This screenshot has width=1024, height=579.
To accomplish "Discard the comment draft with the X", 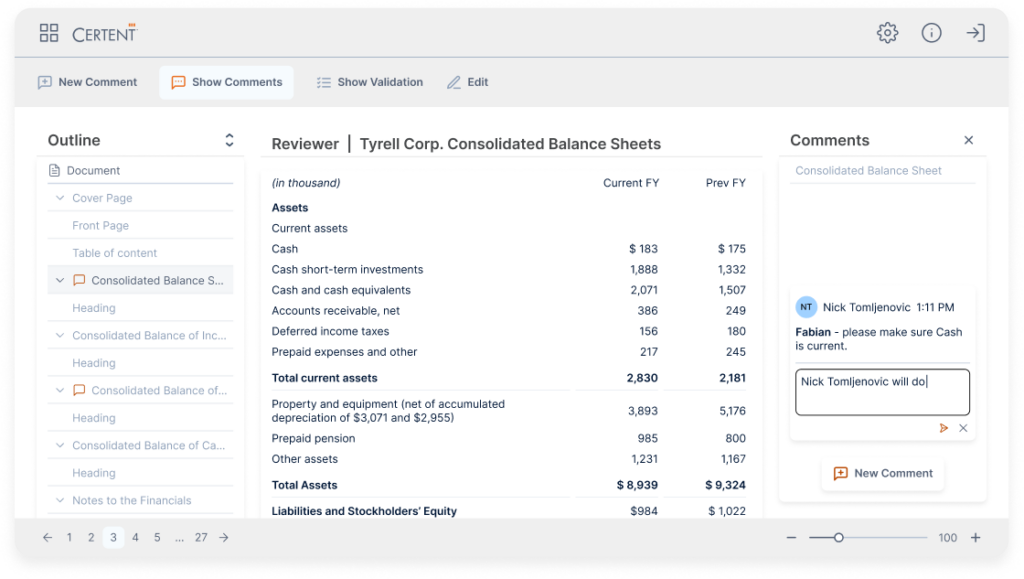I will click(963, 428).
